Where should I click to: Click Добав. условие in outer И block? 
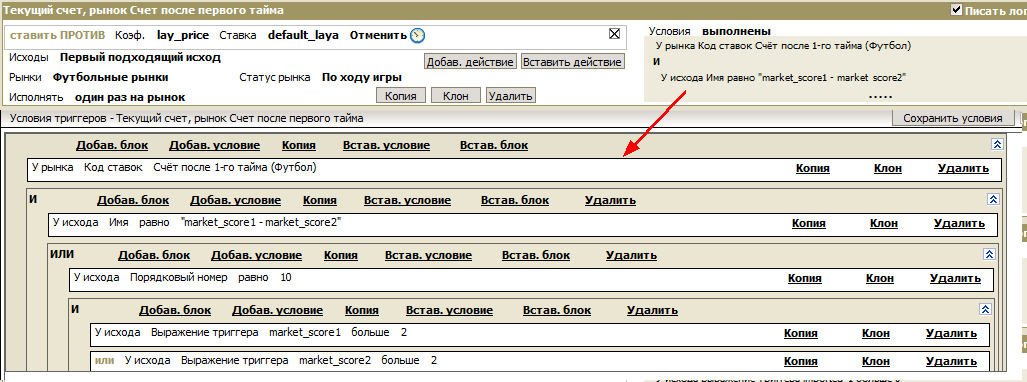(x=235, y=201)
